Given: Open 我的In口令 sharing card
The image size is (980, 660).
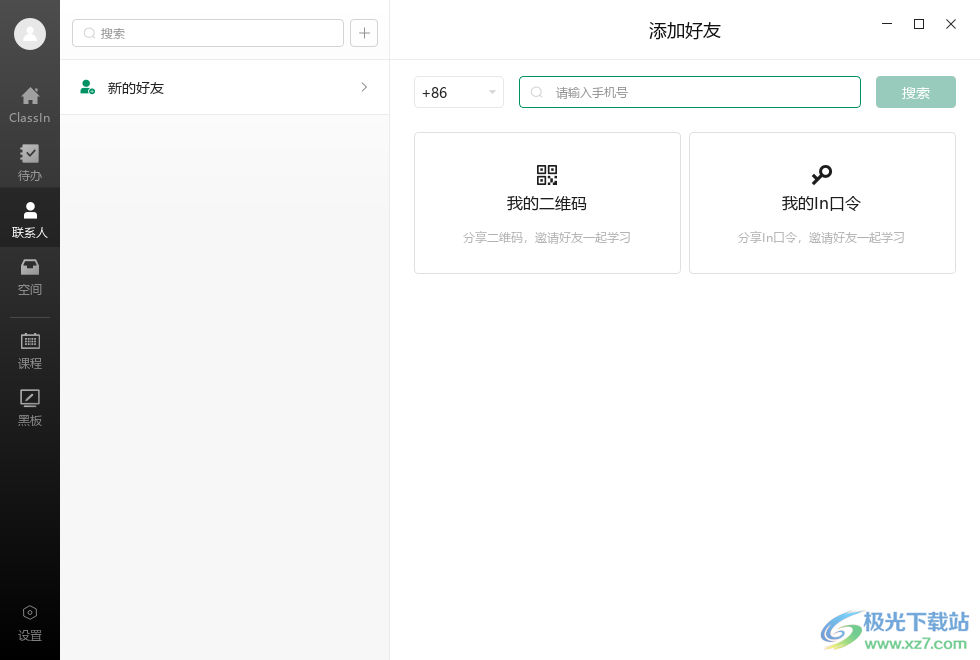Looking at the screenshot, I should pos(821,203).
